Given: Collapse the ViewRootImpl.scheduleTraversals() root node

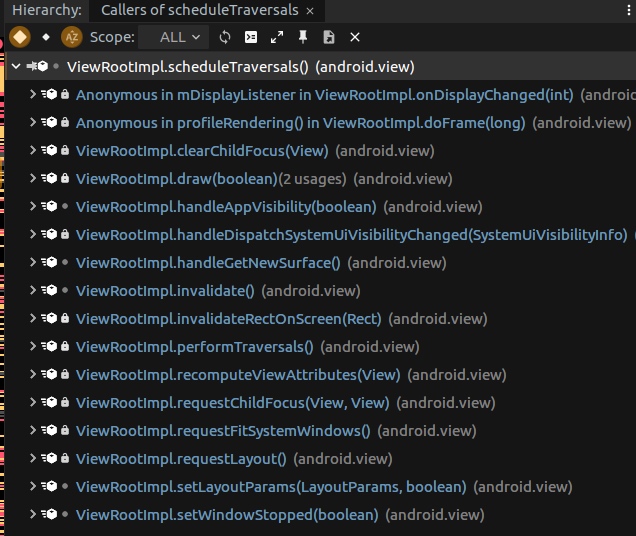Looking at the screenshot, I should [x=16, y=67].
